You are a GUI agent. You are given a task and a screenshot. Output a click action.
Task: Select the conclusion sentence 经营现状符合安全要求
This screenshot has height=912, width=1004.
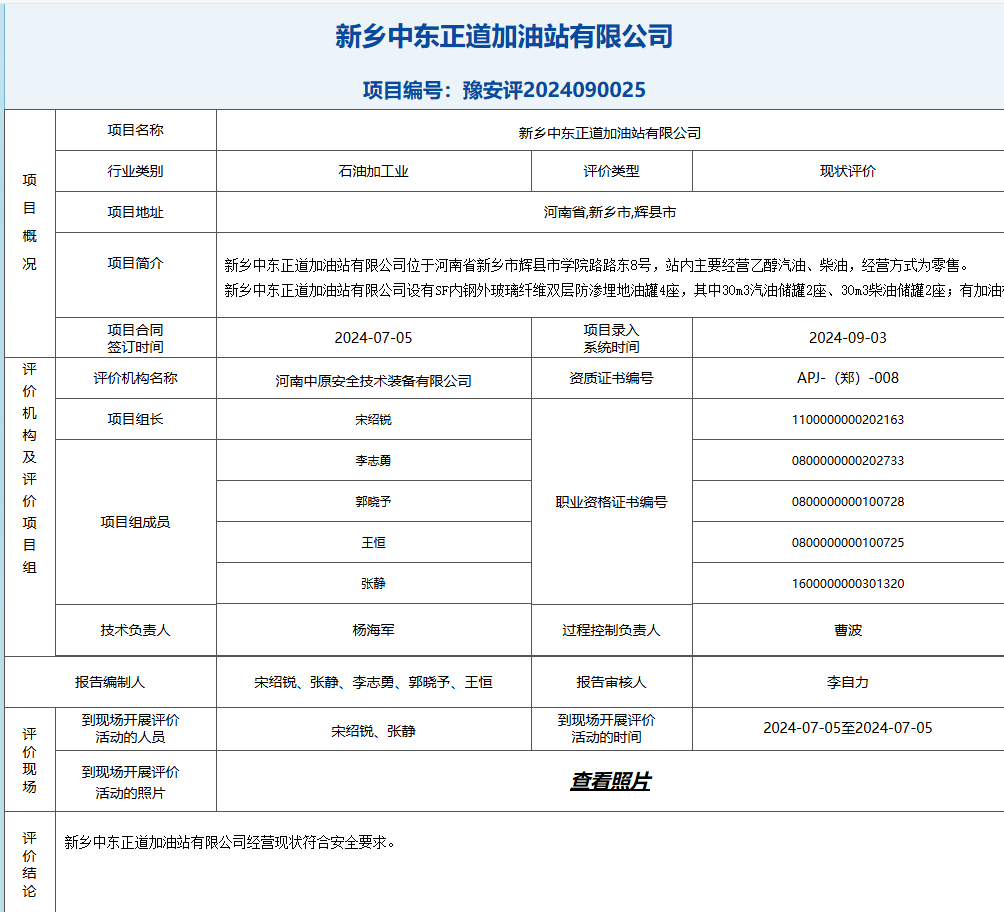pyautogui.click(x=229, y=843)
